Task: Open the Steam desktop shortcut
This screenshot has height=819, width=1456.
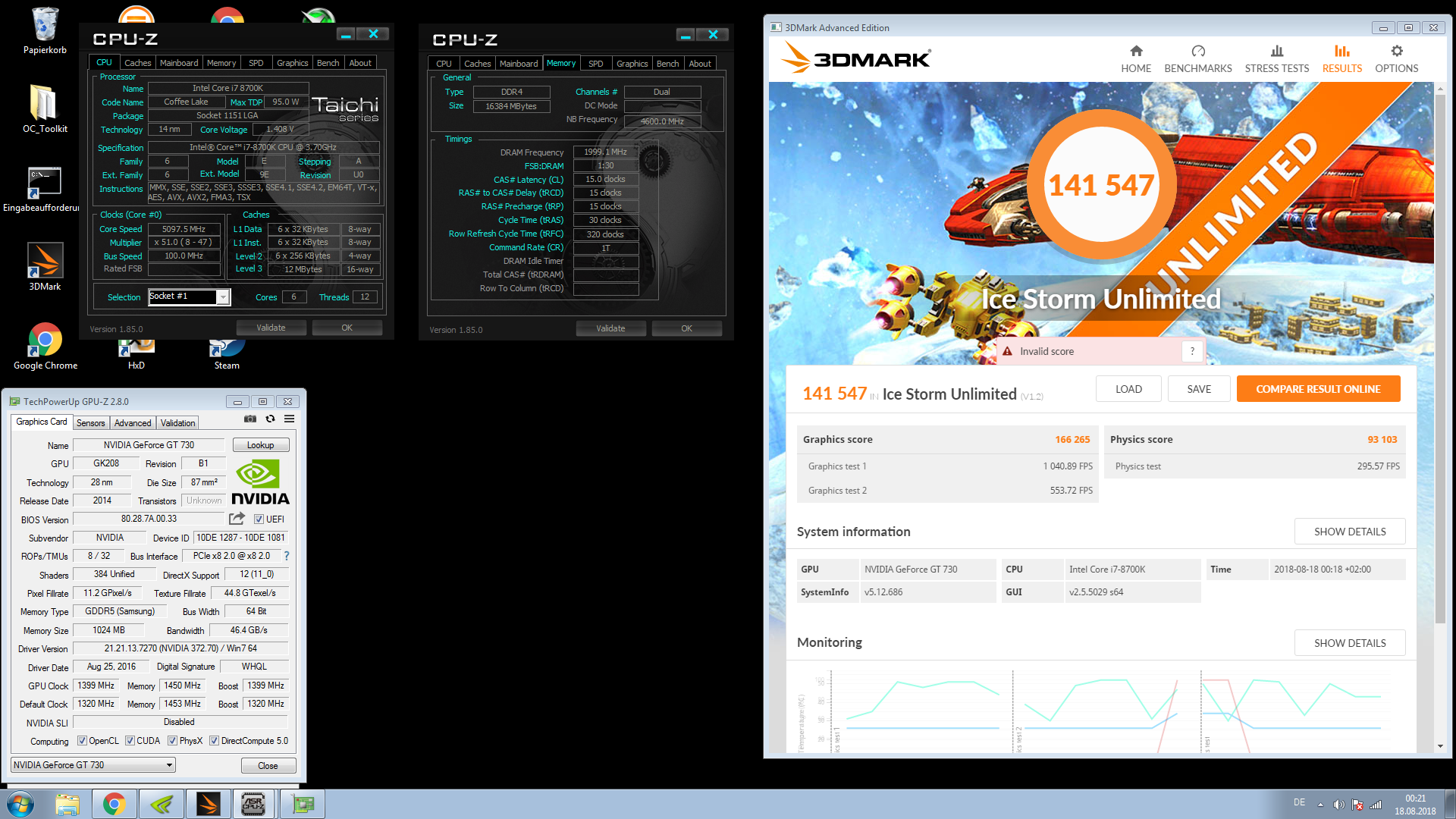Action: pyautogui.click(x=227, y=355)
